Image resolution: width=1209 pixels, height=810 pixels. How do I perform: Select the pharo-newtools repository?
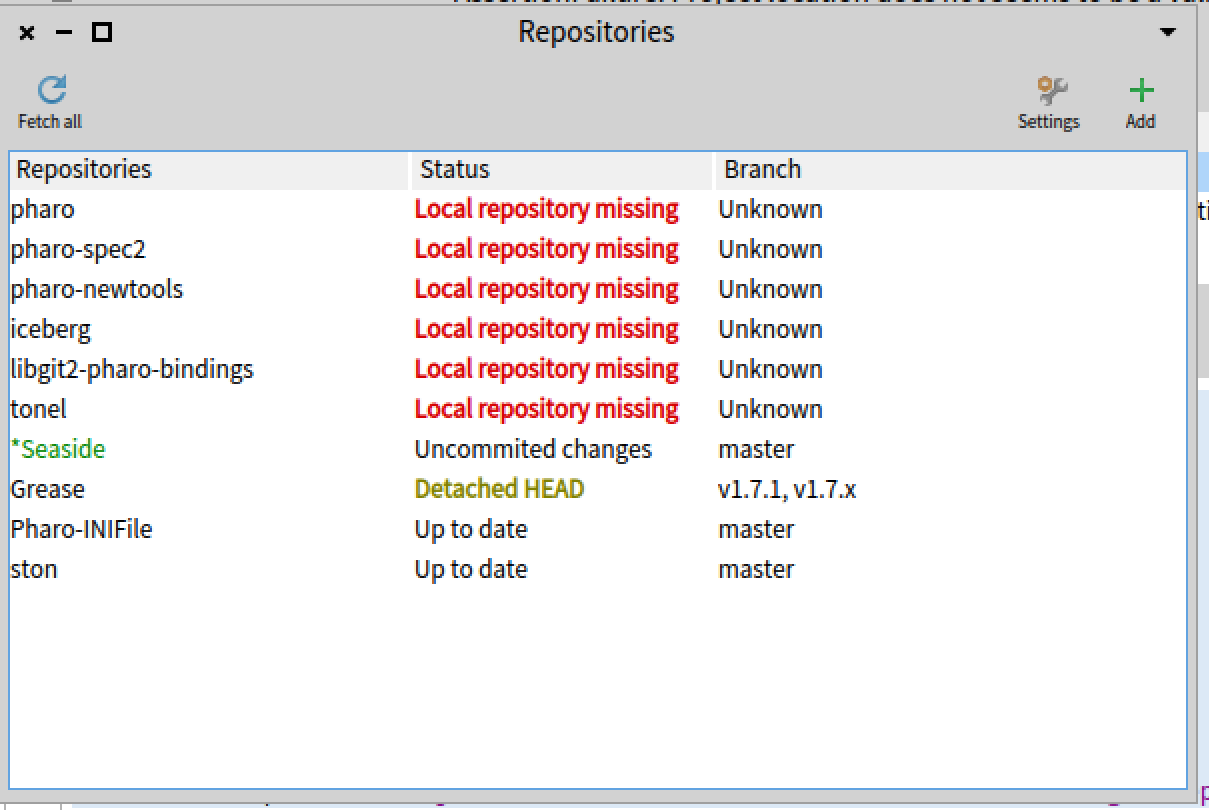tap(97, 290)
